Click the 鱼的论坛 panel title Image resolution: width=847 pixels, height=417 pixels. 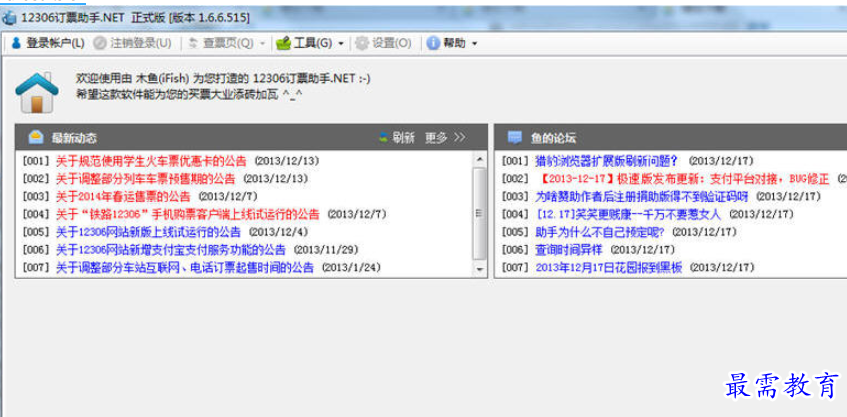[553, 138]
